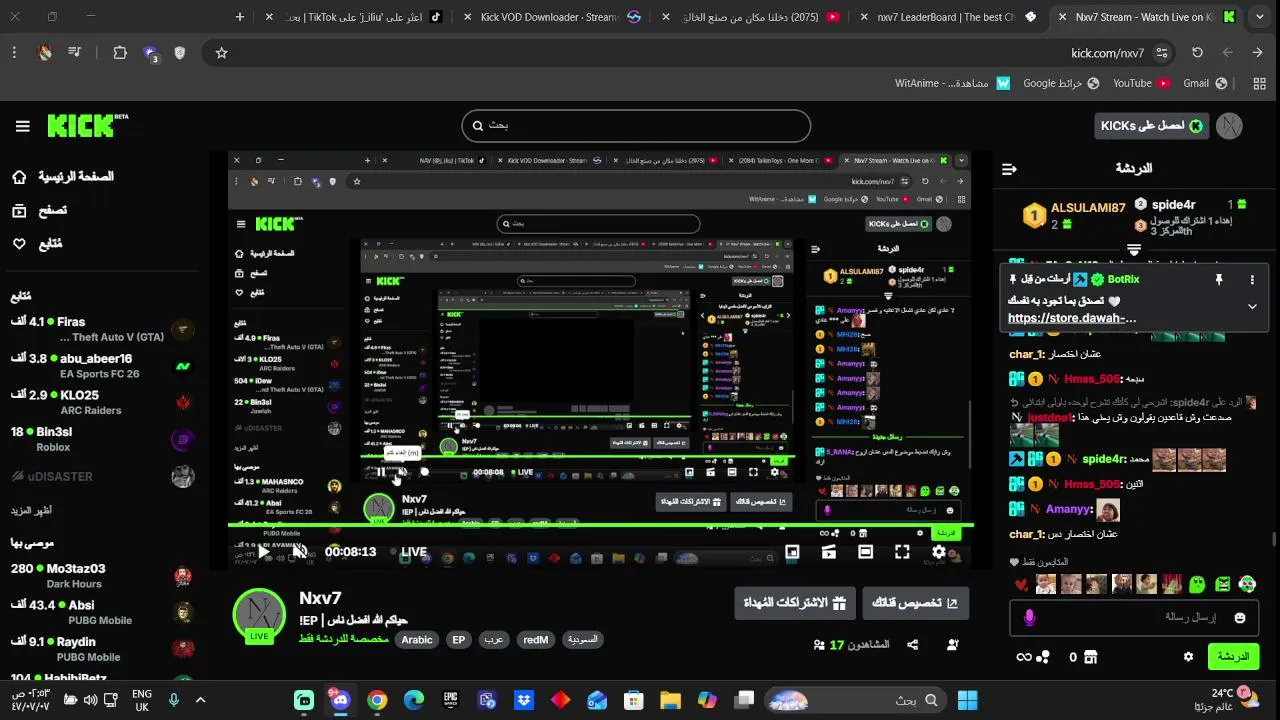The width and height of the screenshot is (1280, 720).
Task: Open the home page (الصفحة الرئيسية) sidebar item
Action: click(65, 177)
